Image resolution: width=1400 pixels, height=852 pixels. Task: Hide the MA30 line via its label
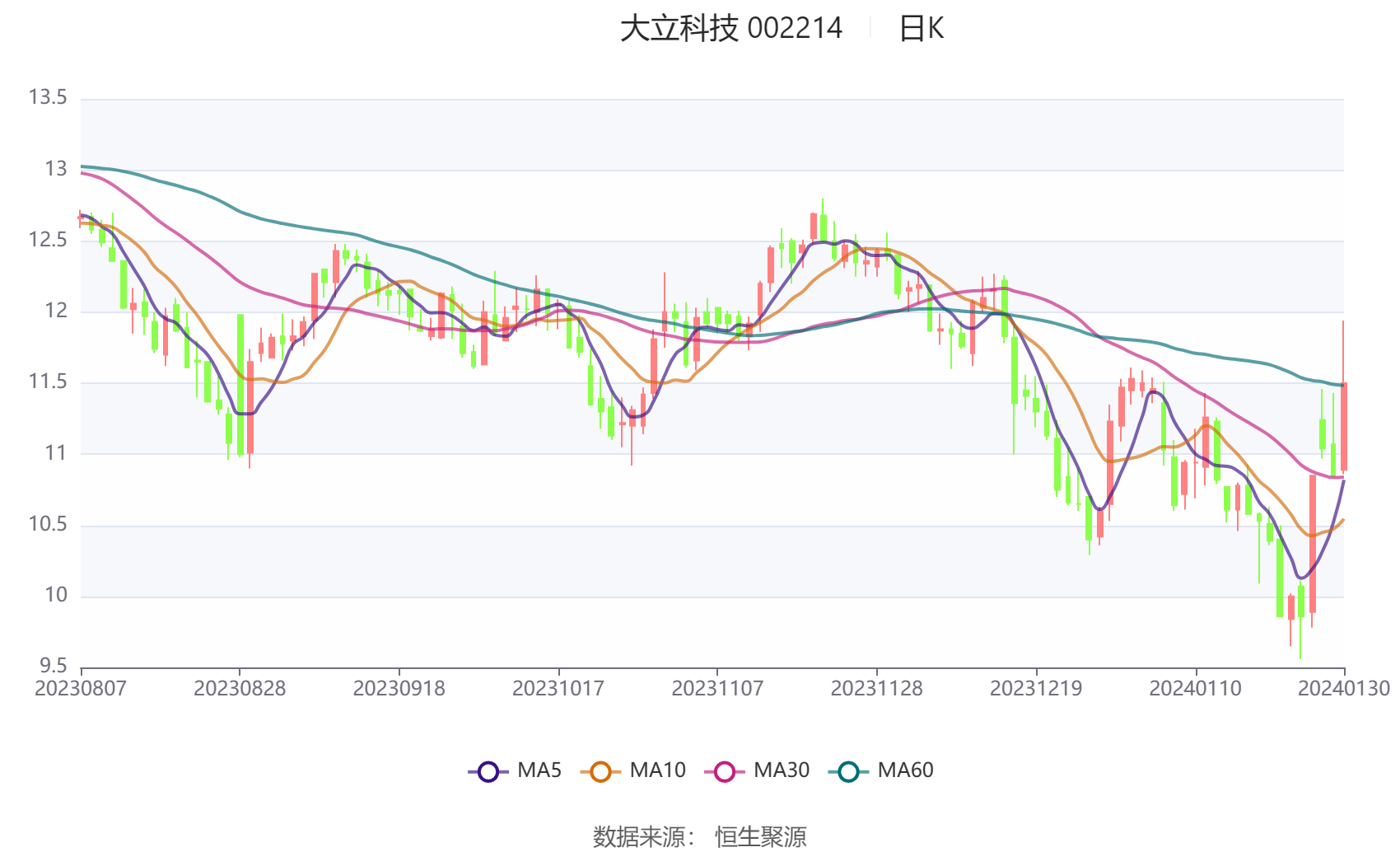(x=782, y=770)
